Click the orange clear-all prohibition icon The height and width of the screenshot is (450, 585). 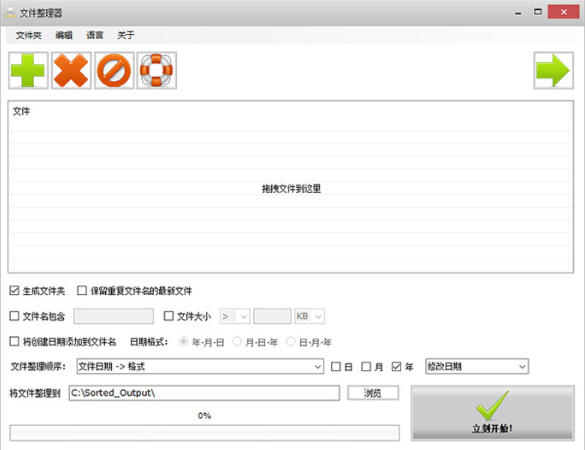[x=114, y=71]
